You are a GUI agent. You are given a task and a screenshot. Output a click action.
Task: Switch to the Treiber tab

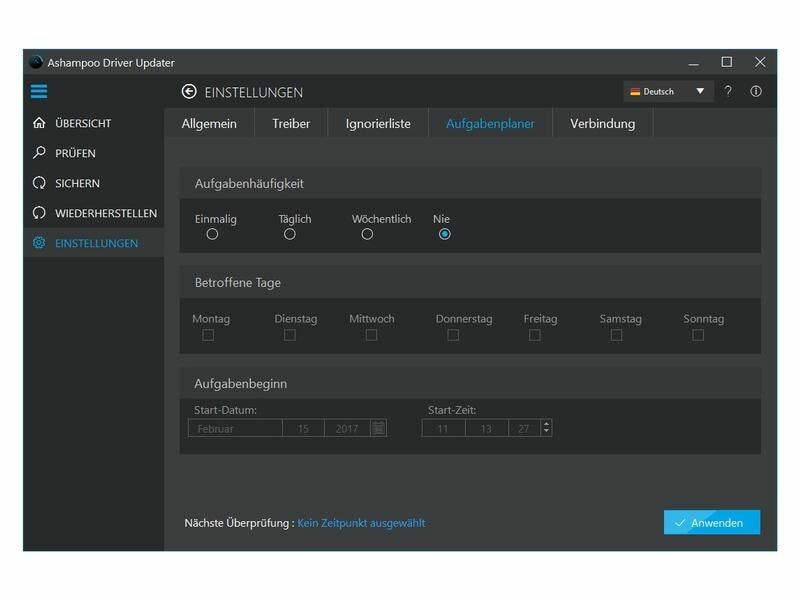[291, 124]
